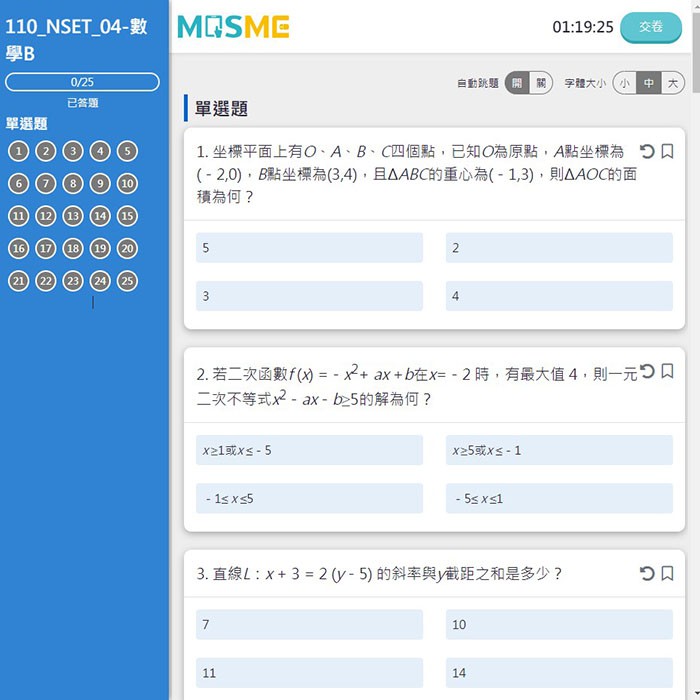
Task: Click the reset icon on question 2
Action: click(647, 371)
